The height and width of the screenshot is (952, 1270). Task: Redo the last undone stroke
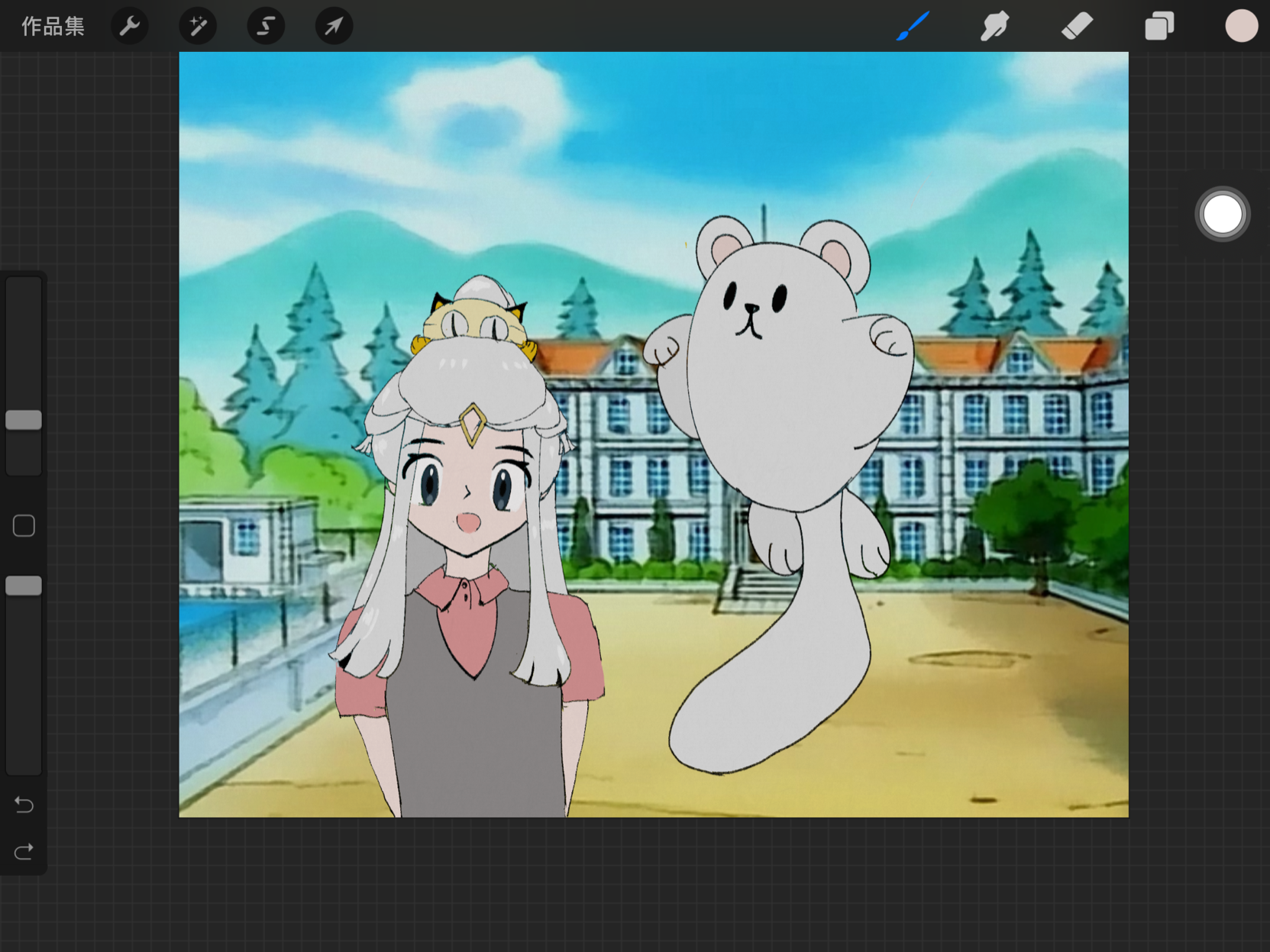(24, 850)
